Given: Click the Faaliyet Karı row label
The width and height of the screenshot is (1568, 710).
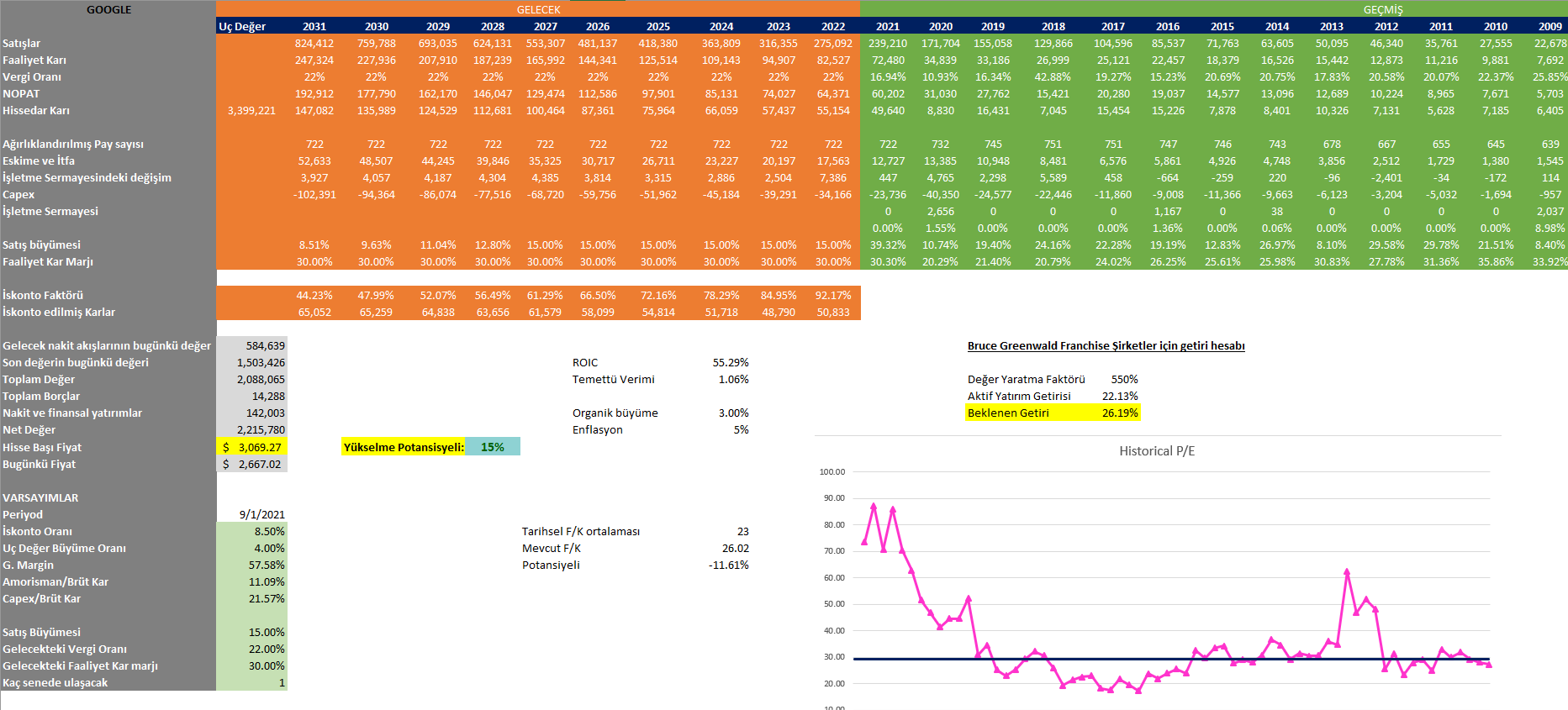Looking at the screenshot, I should (x=34, y=60).
